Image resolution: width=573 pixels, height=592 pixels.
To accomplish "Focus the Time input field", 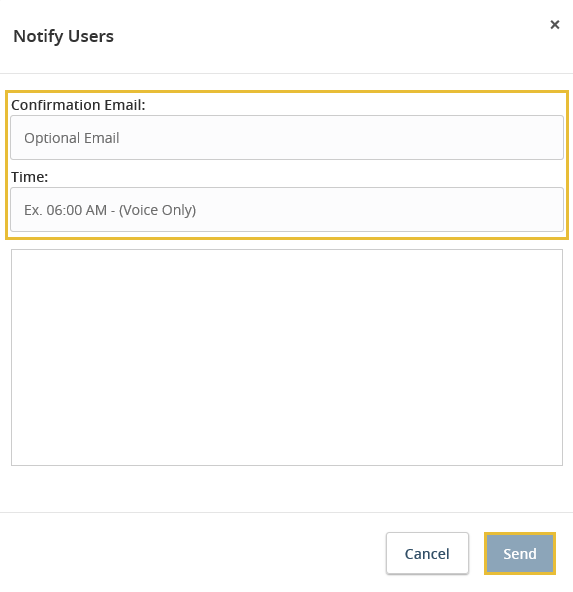I will (x=287, y=210).
